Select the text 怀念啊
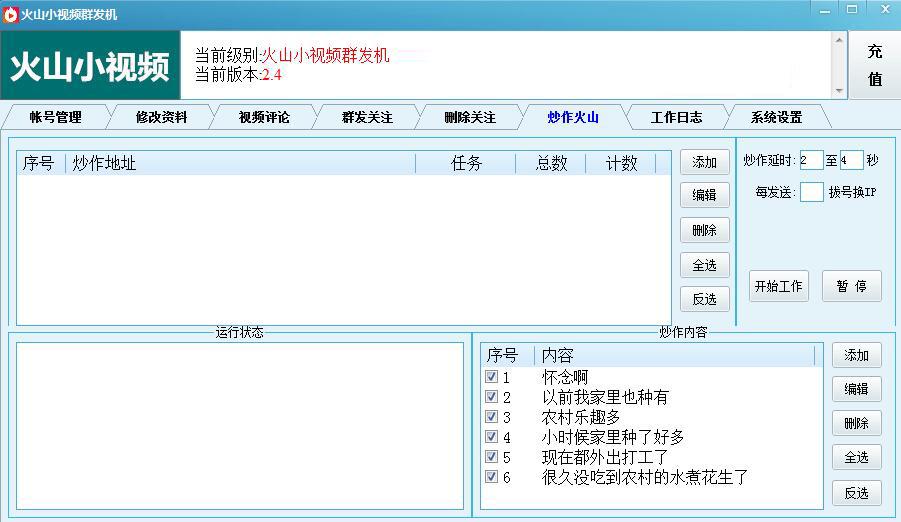This screenshot has width=901, height=522. [x=565, y=377]
